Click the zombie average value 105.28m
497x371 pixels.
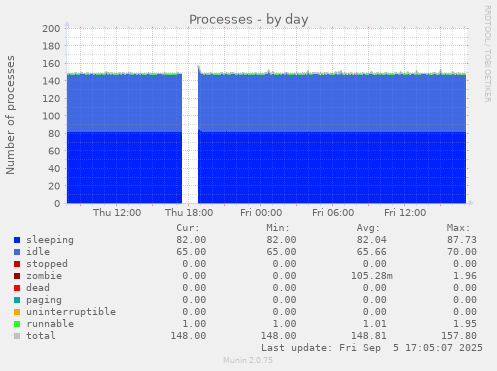(x=372, y=276)
